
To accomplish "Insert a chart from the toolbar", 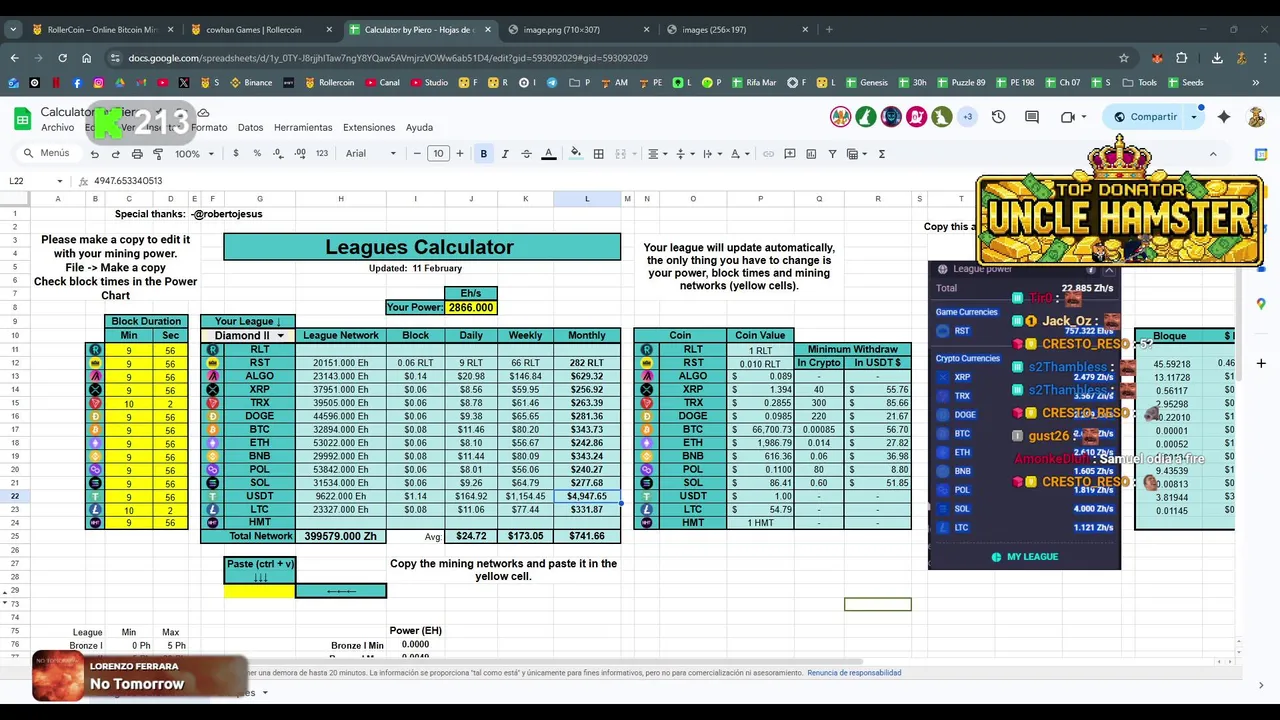I will pyautogui.click(x=811, y=154).
